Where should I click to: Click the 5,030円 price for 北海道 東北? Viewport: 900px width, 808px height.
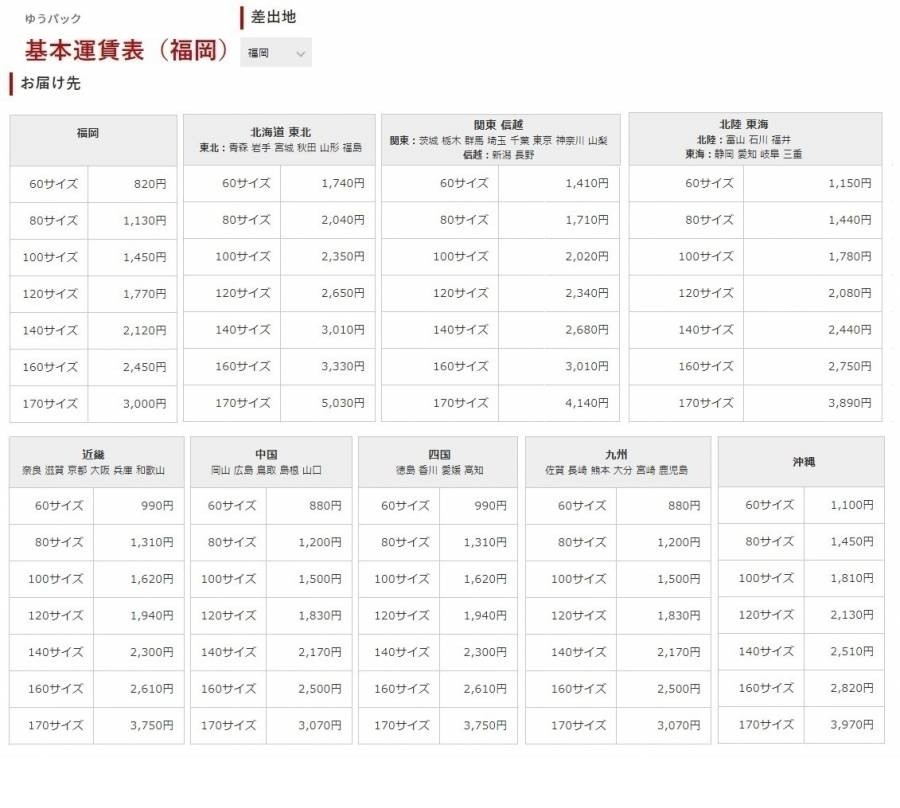click(343, 403)
